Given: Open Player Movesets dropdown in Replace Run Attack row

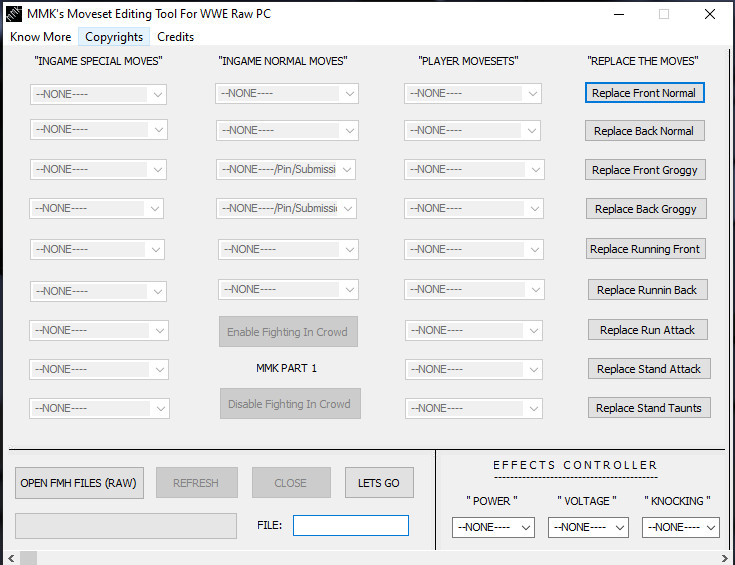Looking at the screenshot, I should 474,330.
